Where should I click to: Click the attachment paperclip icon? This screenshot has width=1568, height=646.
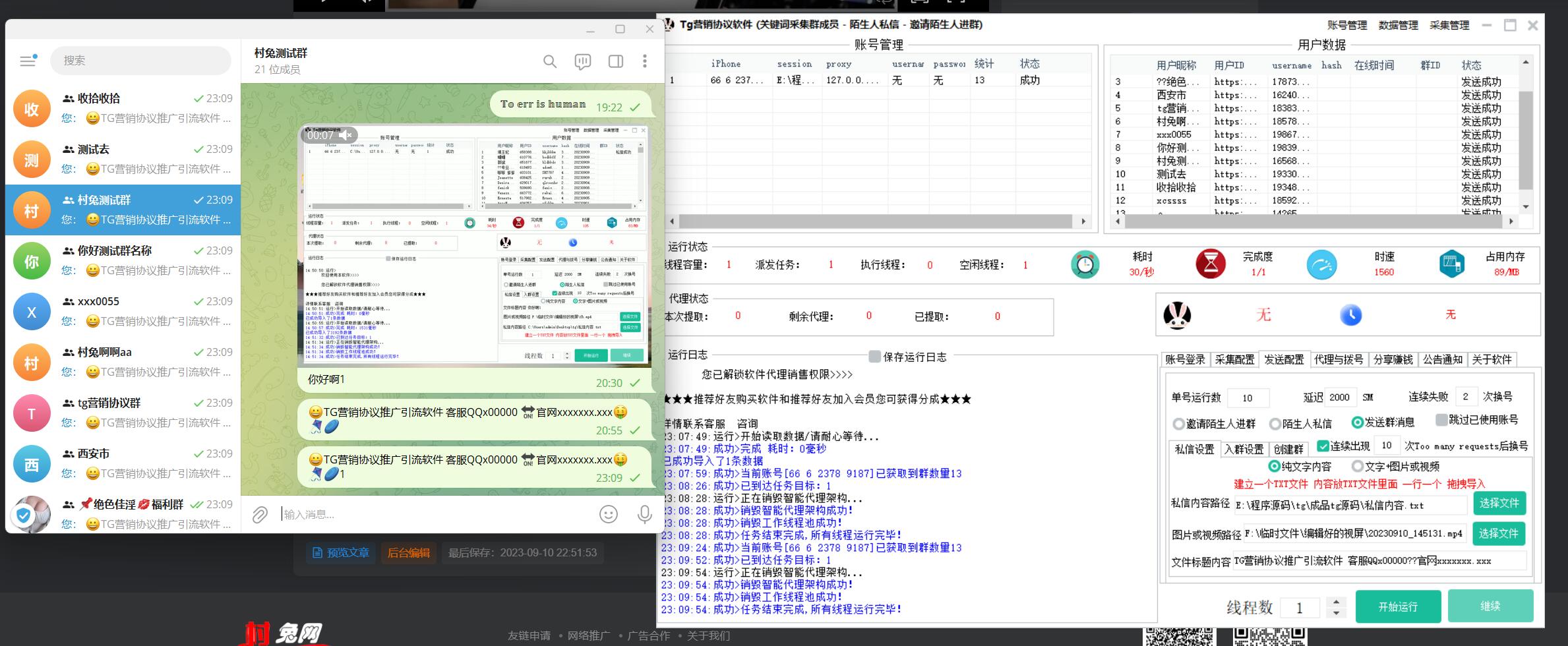coord(260,514)
